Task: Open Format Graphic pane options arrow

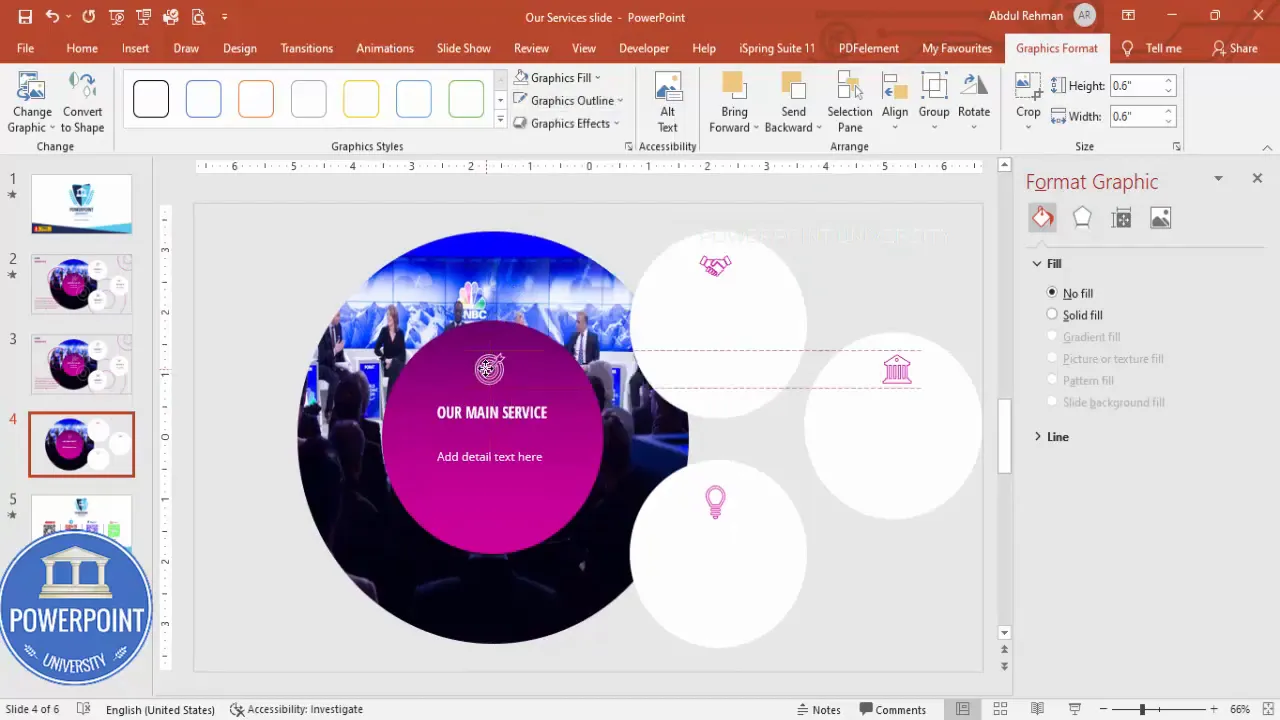Action: (1218, 178)
